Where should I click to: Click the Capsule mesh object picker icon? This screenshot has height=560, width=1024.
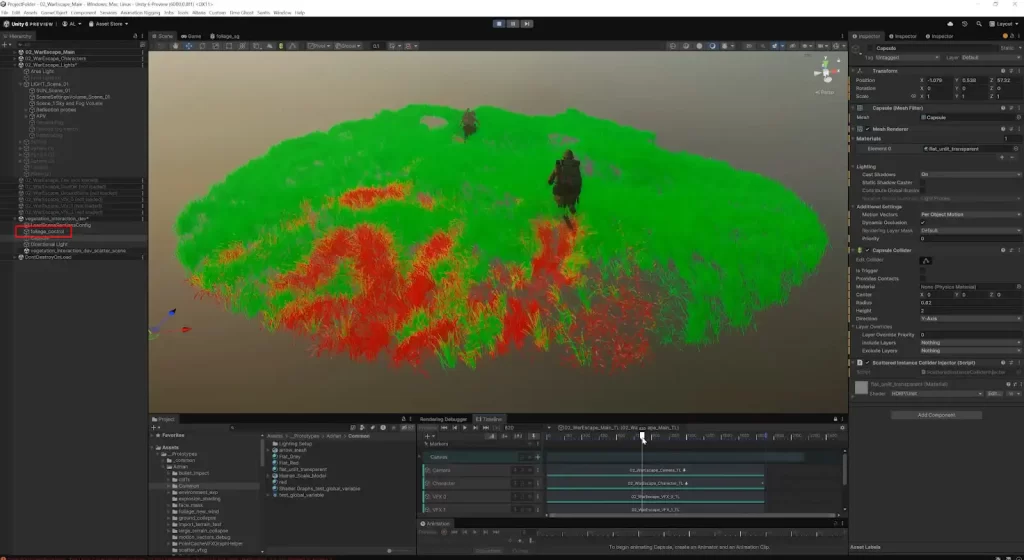click(x=1019, y=117)
